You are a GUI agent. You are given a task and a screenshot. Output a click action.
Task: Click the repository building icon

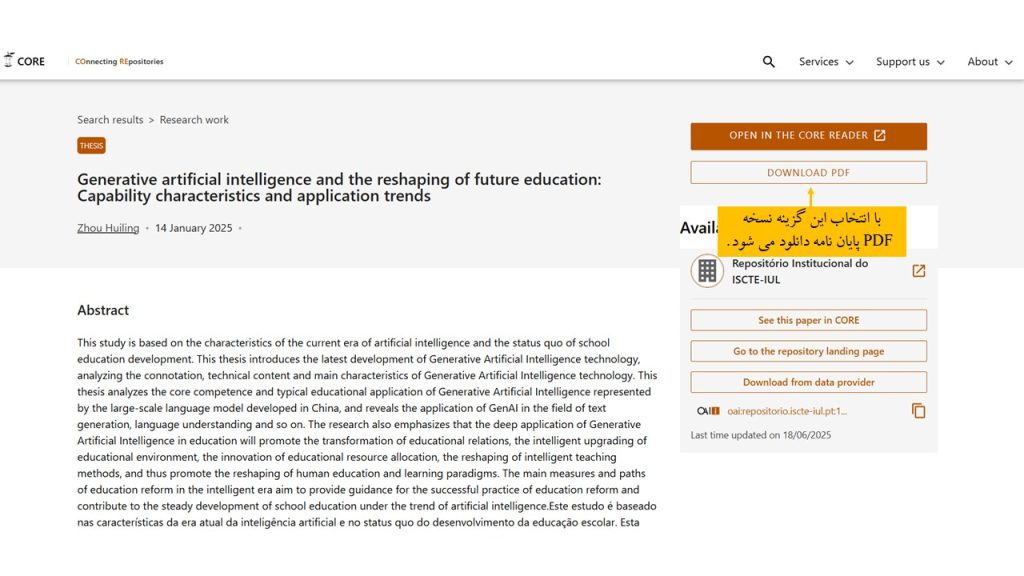pos(707,270)
